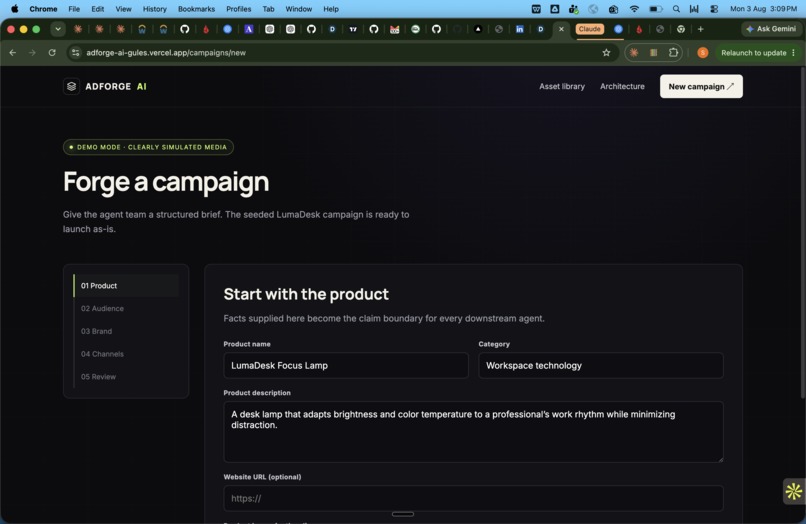Open the tab search dropdown chevron
Viewport: 806px width, 524px height.
point(58,29)
